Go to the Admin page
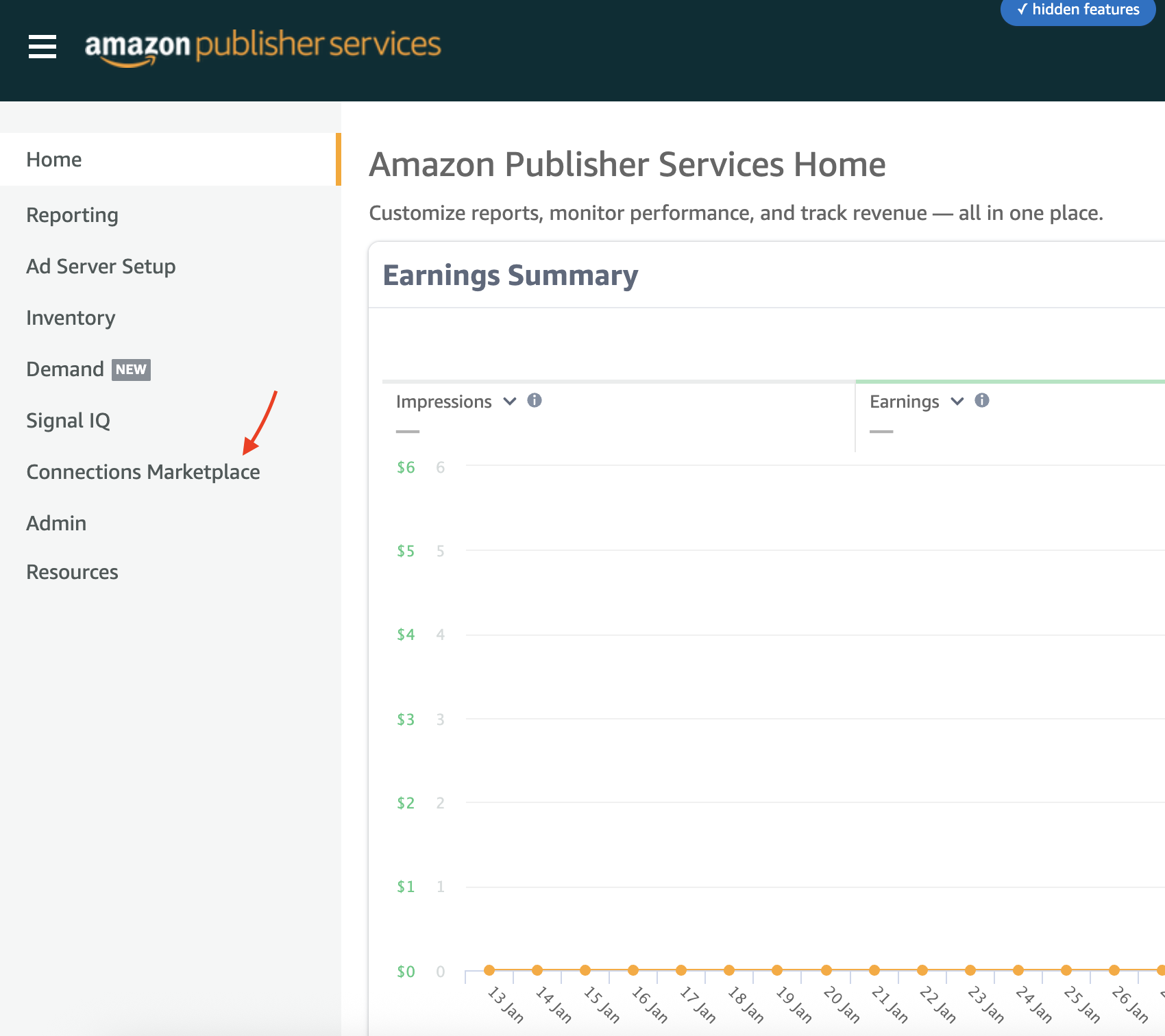The height and width of the screenshot is (1036, 1165). (x=56, y=523)
